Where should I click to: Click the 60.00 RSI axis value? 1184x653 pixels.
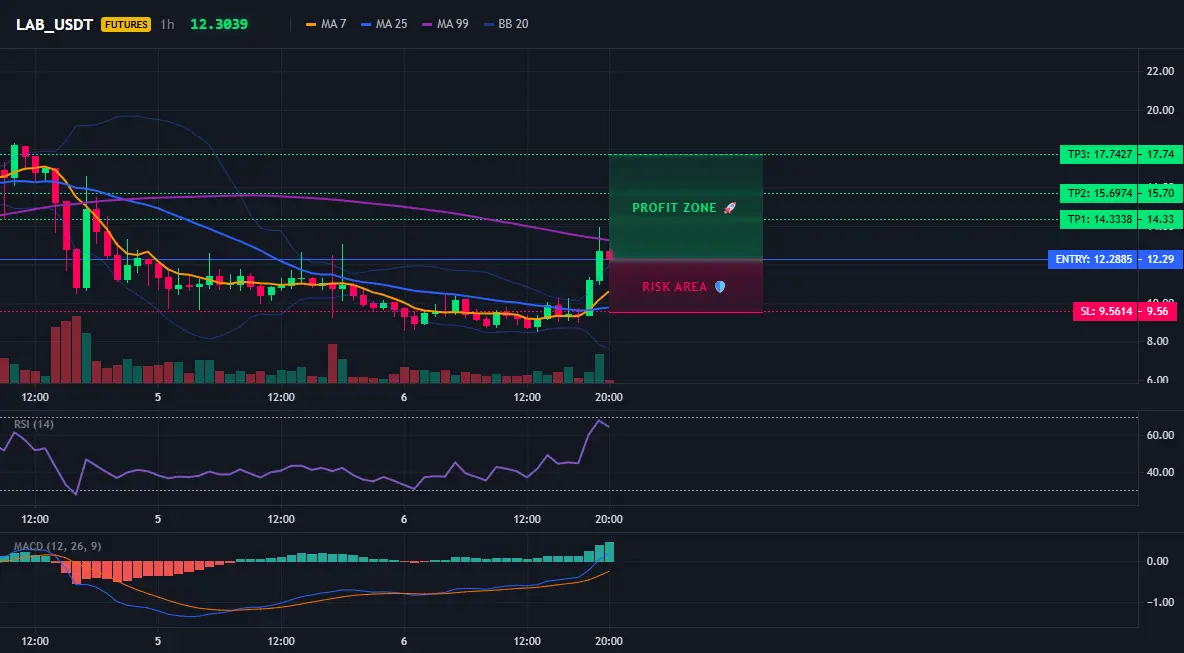click(1160, 435)
